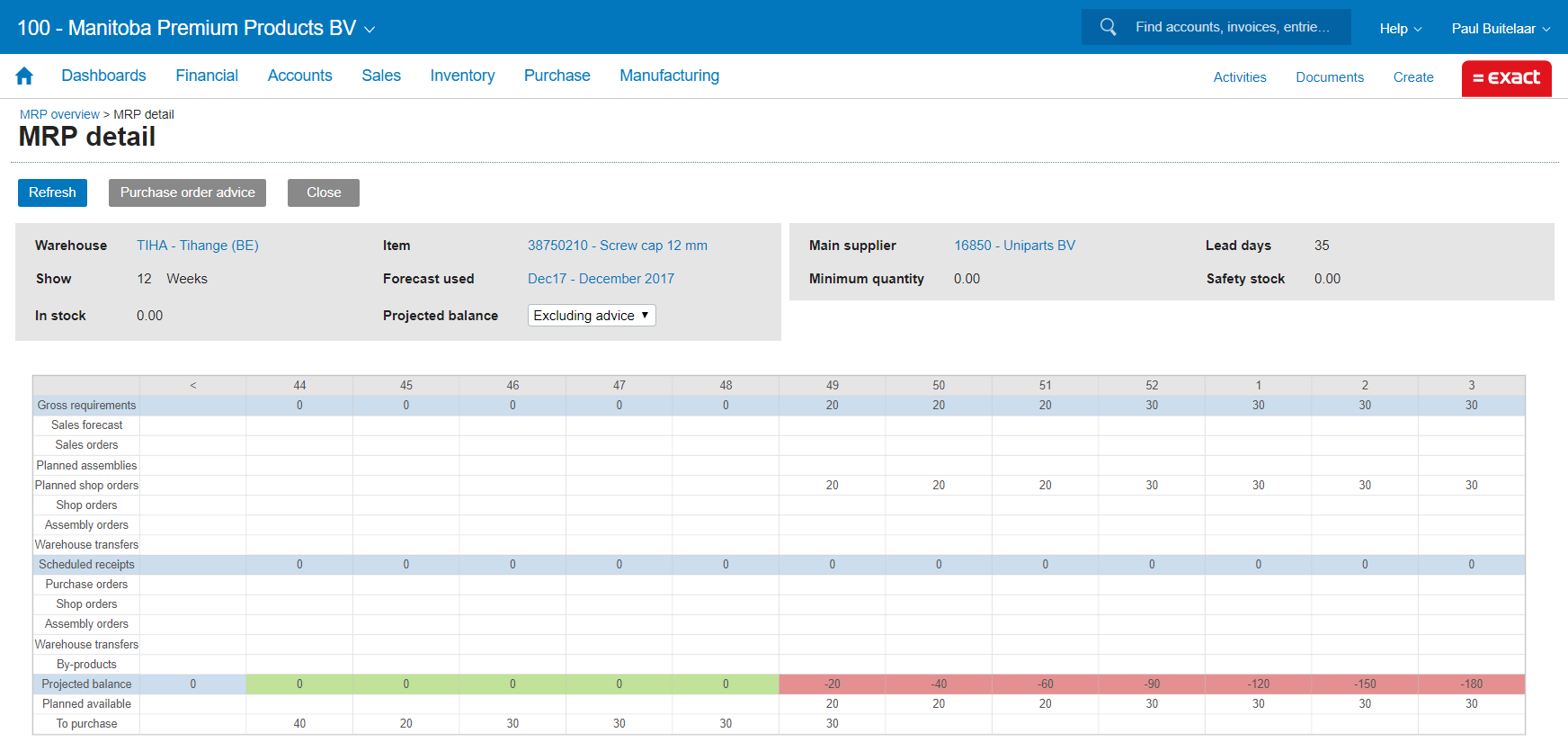Open the Projected balance dropdown
The height and width of the screenshot is (751, 1568).
(591, 316)
